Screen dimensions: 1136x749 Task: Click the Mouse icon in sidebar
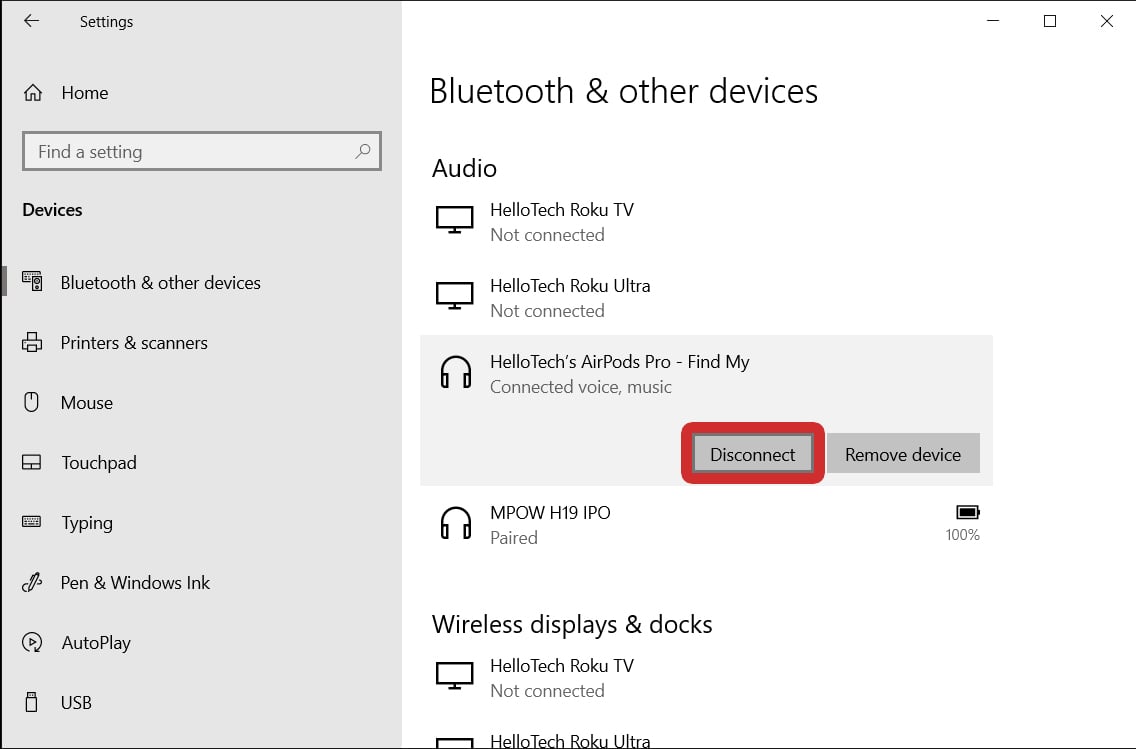click(32, 403)
